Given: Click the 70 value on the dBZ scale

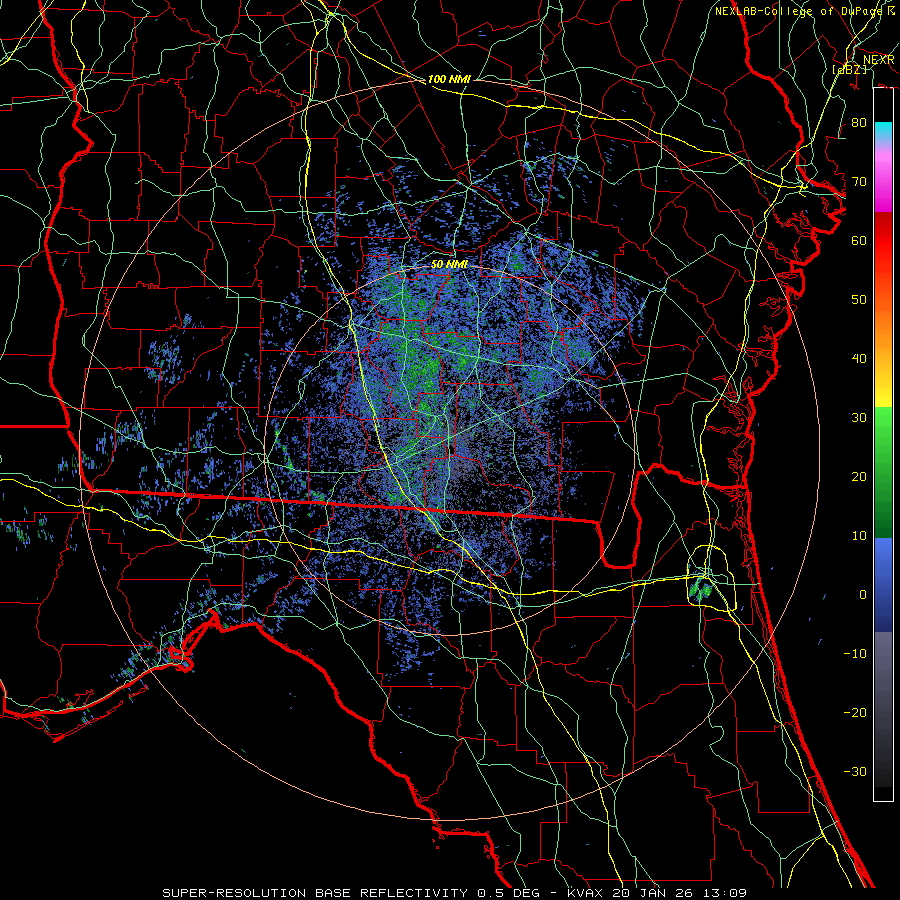Looking at the screenshot, I should (859, 182).
